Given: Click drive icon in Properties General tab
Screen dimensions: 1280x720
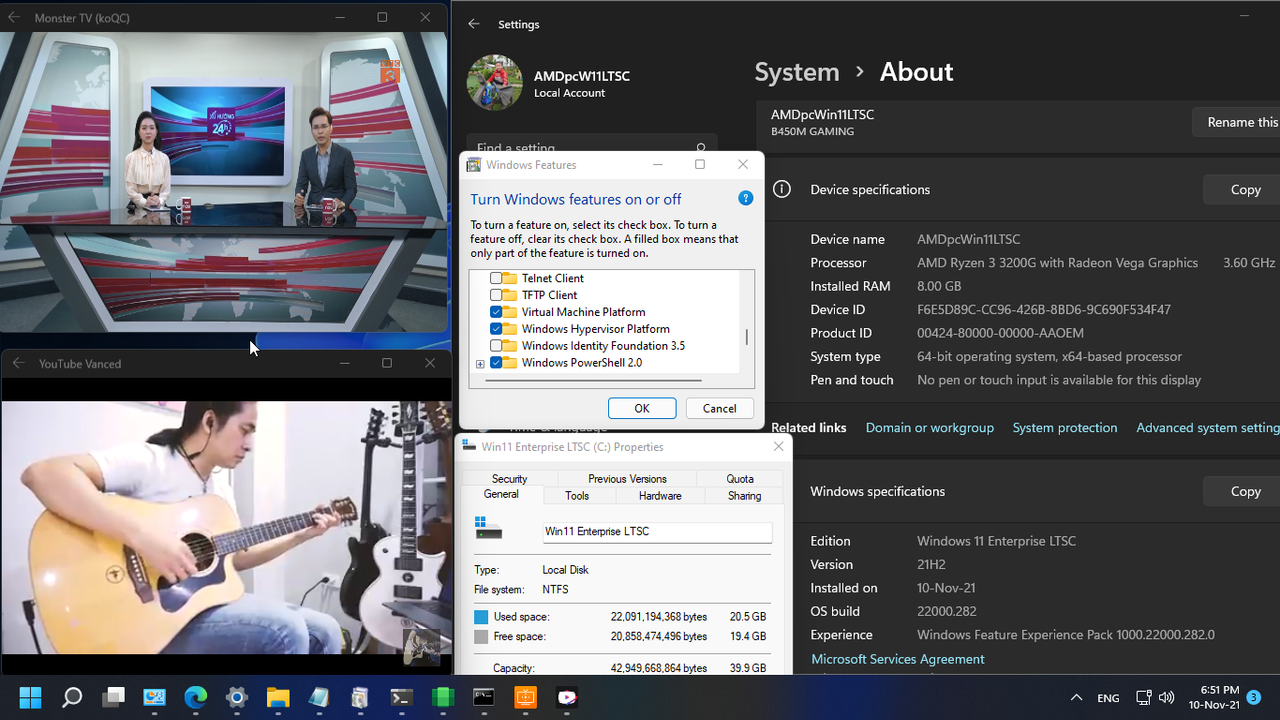Looking at the screenshot, I should point(488,528).
